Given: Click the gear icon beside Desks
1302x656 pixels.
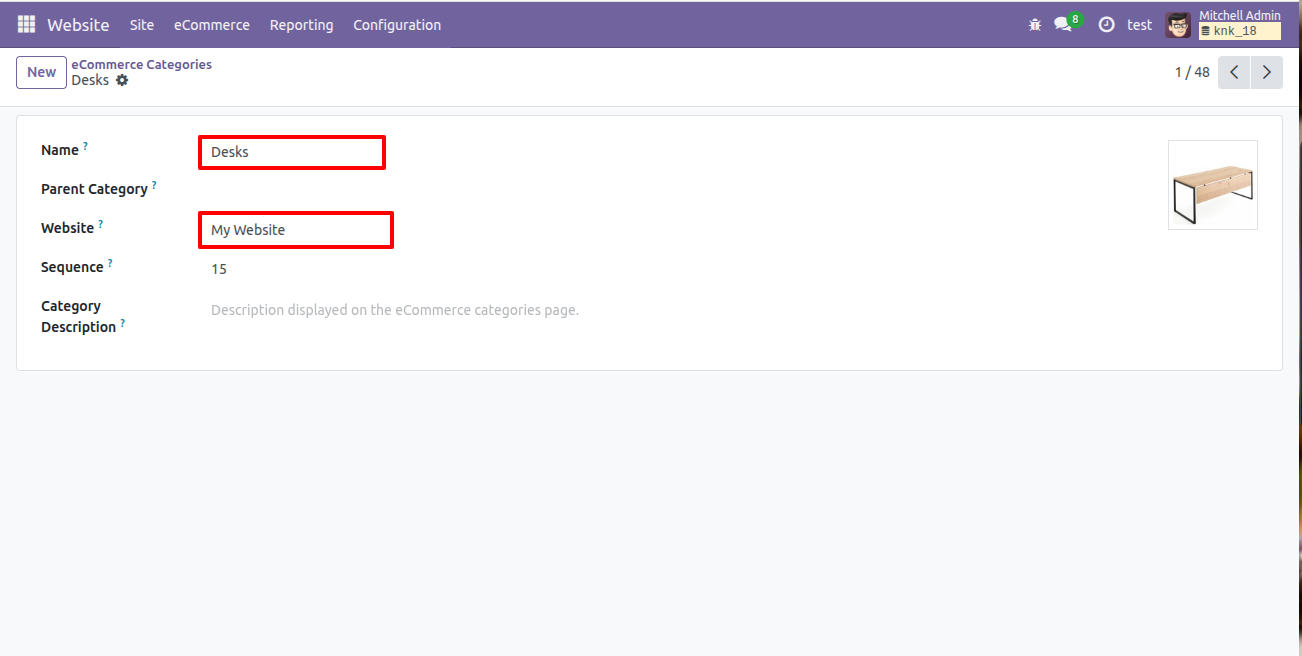Looking at the screenshot, I should tap(122, 80).
